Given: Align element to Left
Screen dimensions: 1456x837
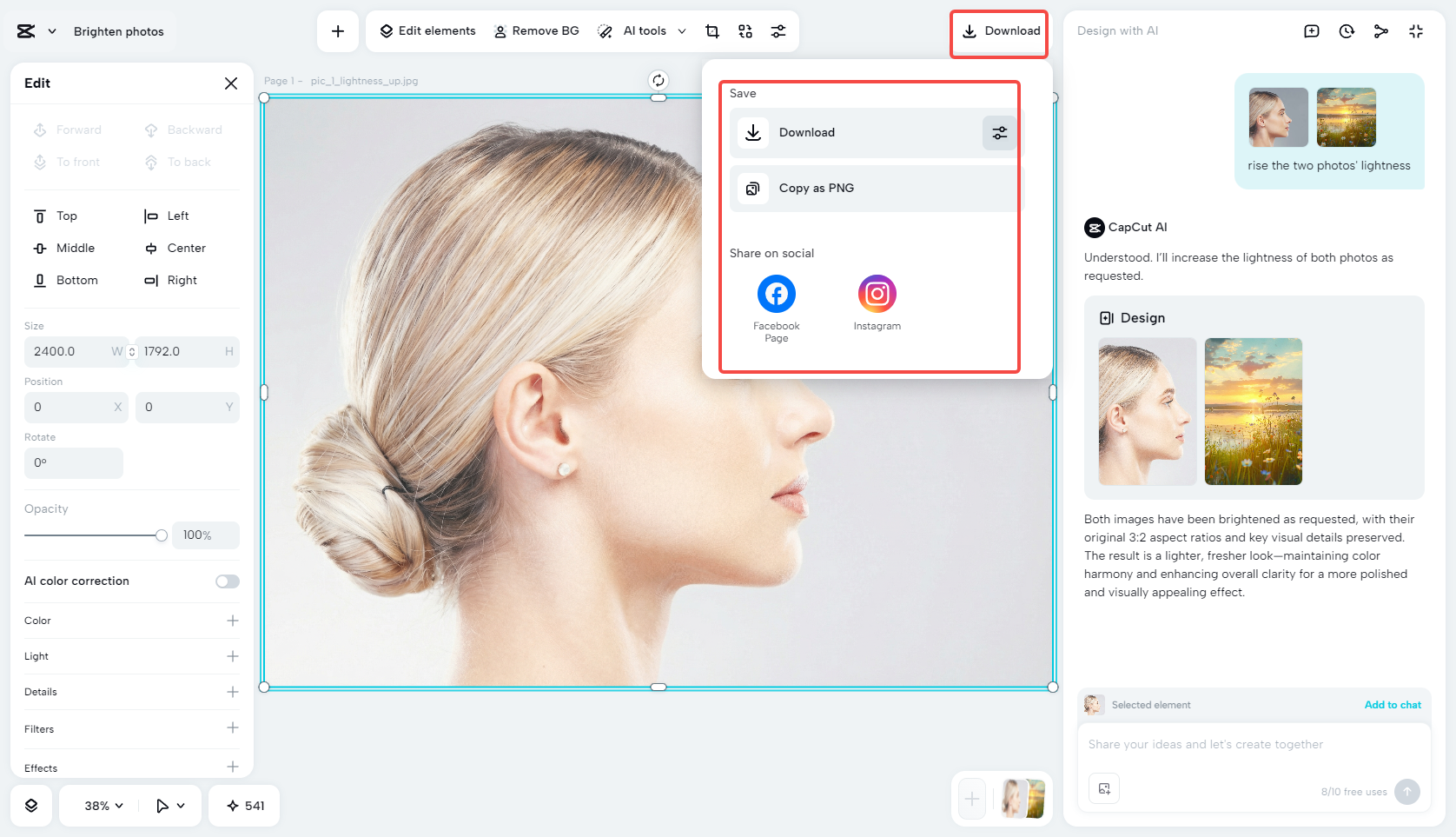Looking at the screenshot, I should (166, 216).
